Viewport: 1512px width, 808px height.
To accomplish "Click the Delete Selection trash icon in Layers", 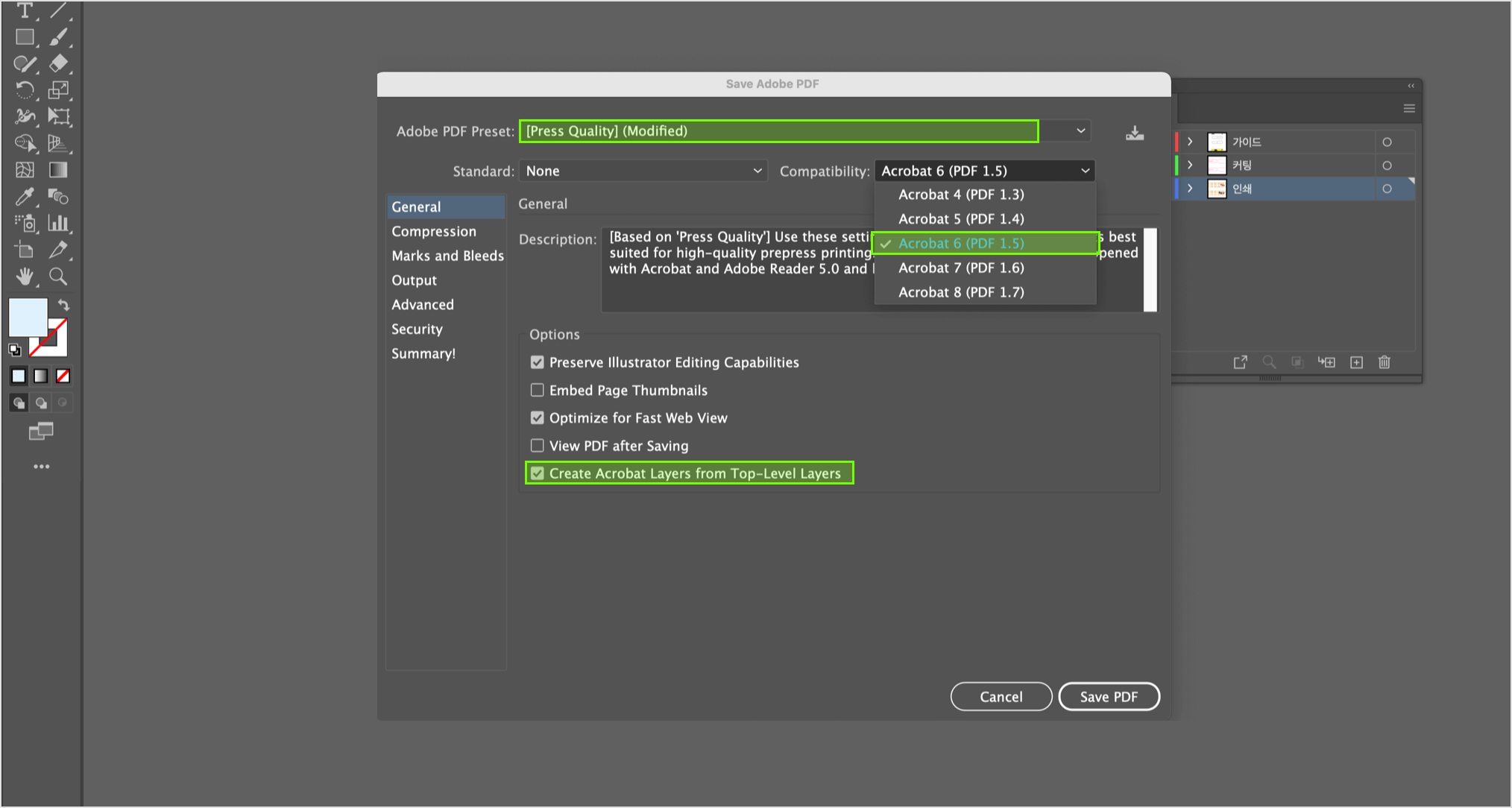I will 1385,362.
